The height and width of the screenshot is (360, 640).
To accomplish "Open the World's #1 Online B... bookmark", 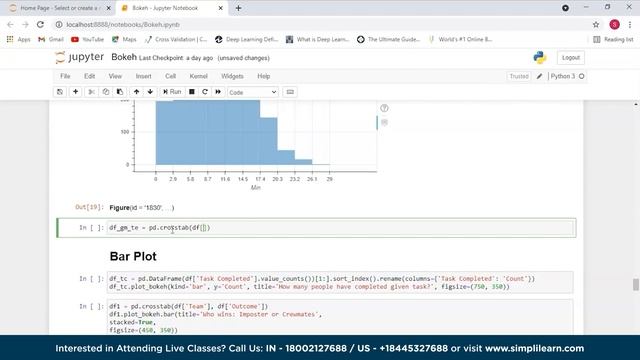I will pyautogui.click(x=460, y=39).
